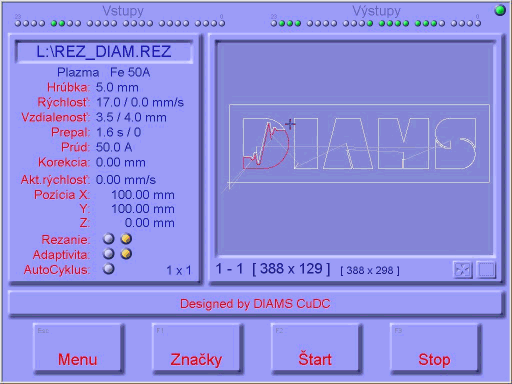Screen dimensions: 512x384
Task: Click the Plazma Fe 50A material label
Action: click(x=104, y=72)
